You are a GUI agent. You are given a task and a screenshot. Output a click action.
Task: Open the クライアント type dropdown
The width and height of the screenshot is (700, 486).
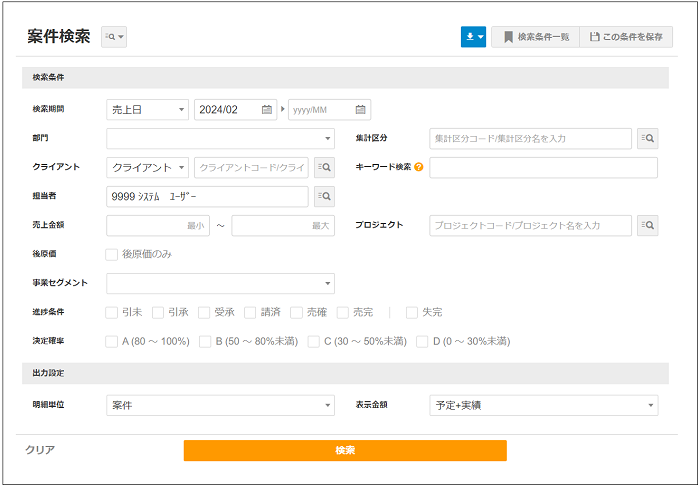tap(147, 167)
